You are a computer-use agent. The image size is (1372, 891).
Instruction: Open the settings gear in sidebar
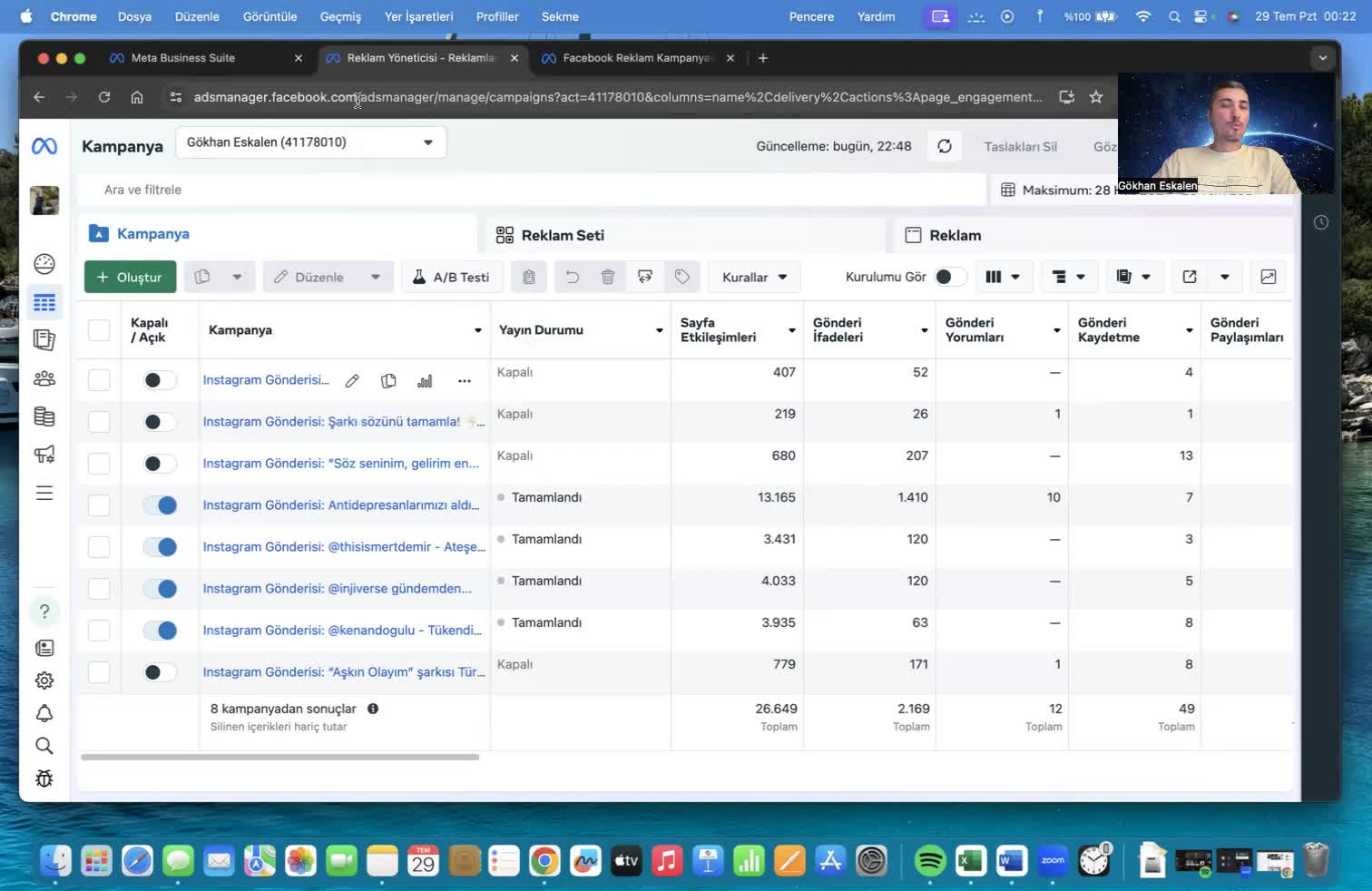point(44,680)
